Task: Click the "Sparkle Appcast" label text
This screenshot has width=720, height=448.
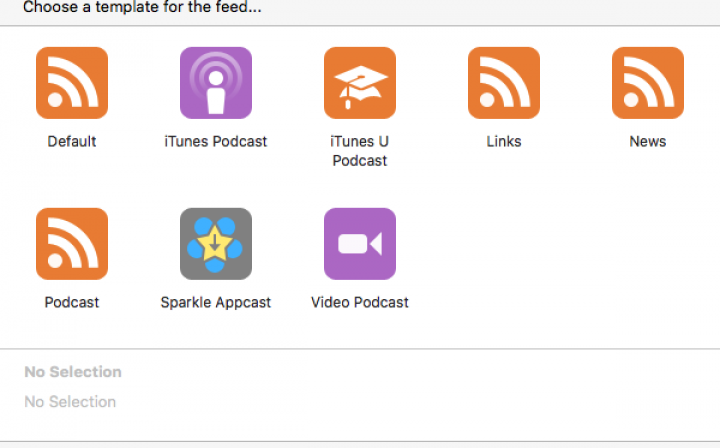Action: (x=216, y=302)
